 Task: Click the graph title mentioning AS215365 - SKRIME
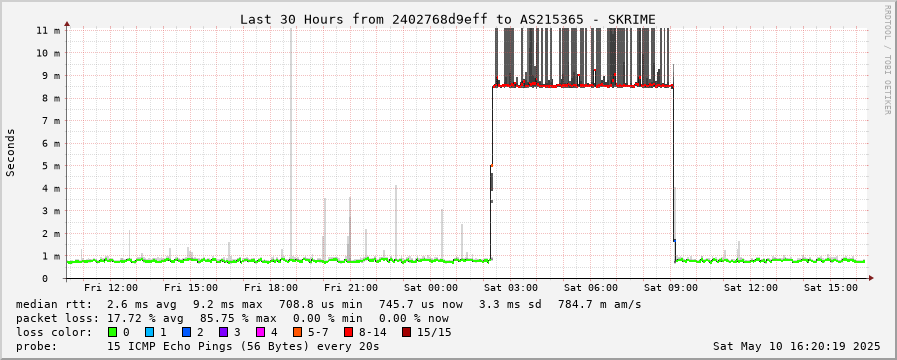pyautogui.click(x=447, y=19)
